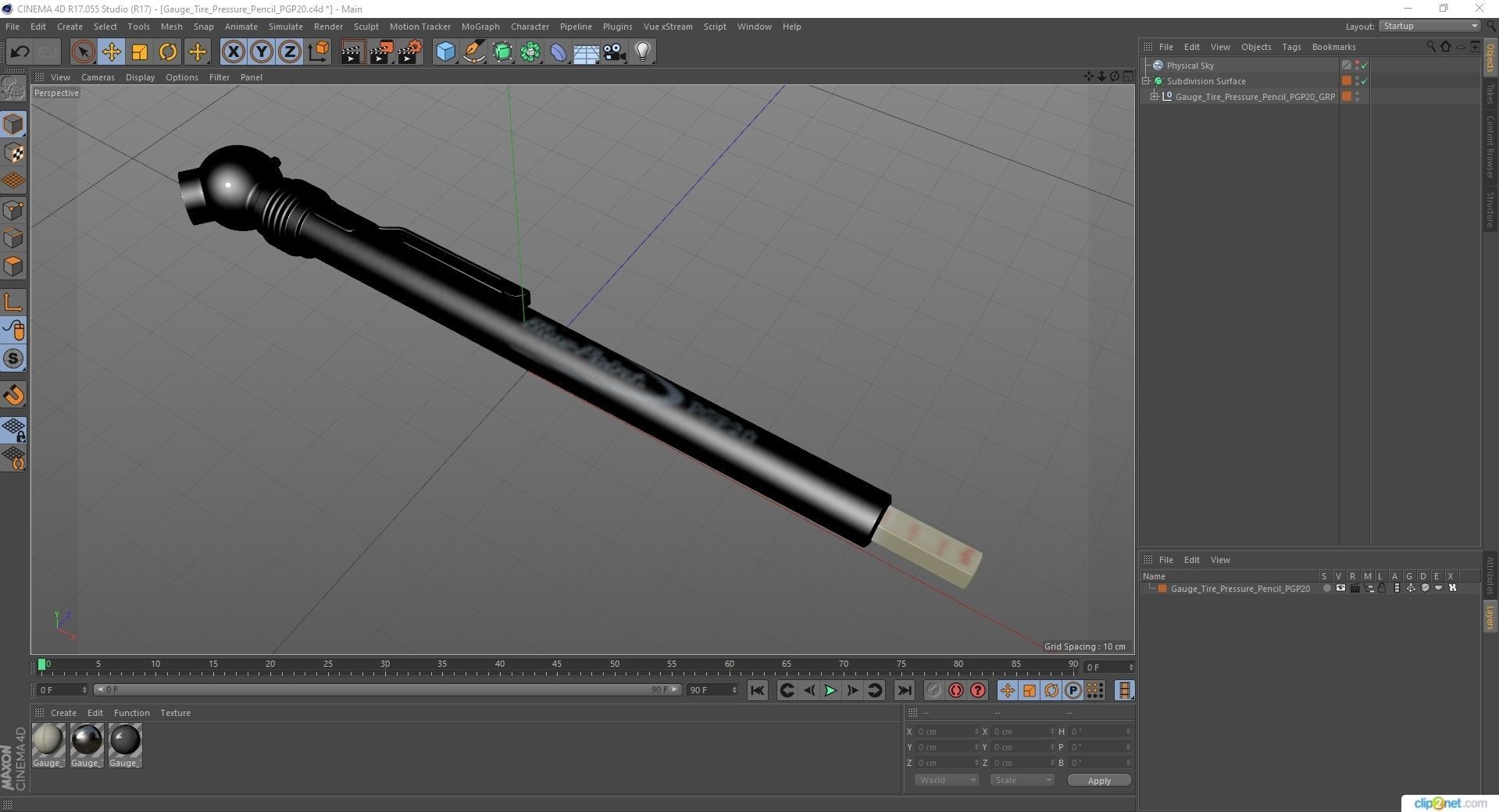Toggle Gauge_Tire_Pressure_Pencil_PGP20_GRP visibility dots
Image resolution: width=1499 pixels, height=812 pixels.
[x=1358, y=97]
